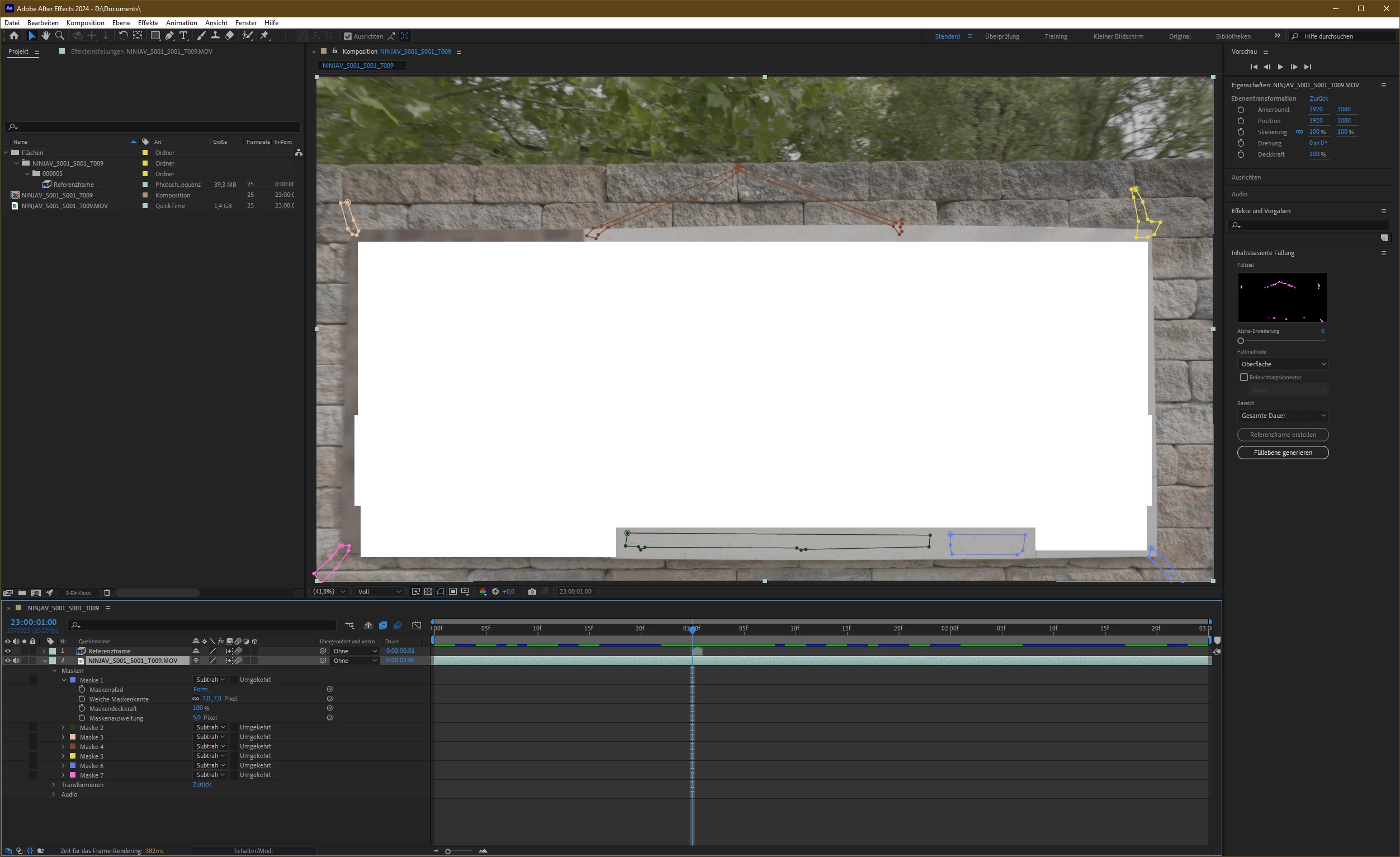Click the Fülleebene generieren button
The image size is (1400, 857).
tap(1283, 453)
